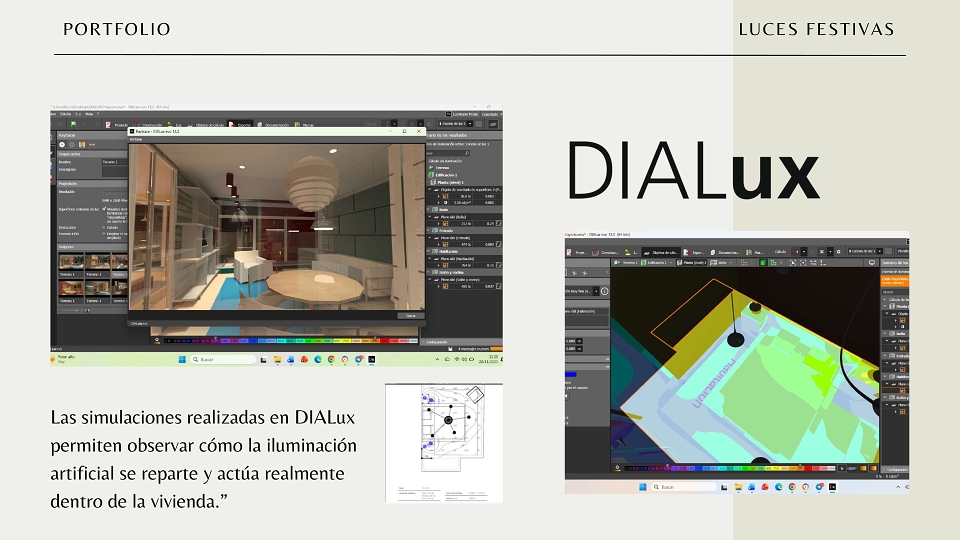Open Chrome from the left screenshot's taskbar
The height and width of the screenshot is (540, 960).
331,359
